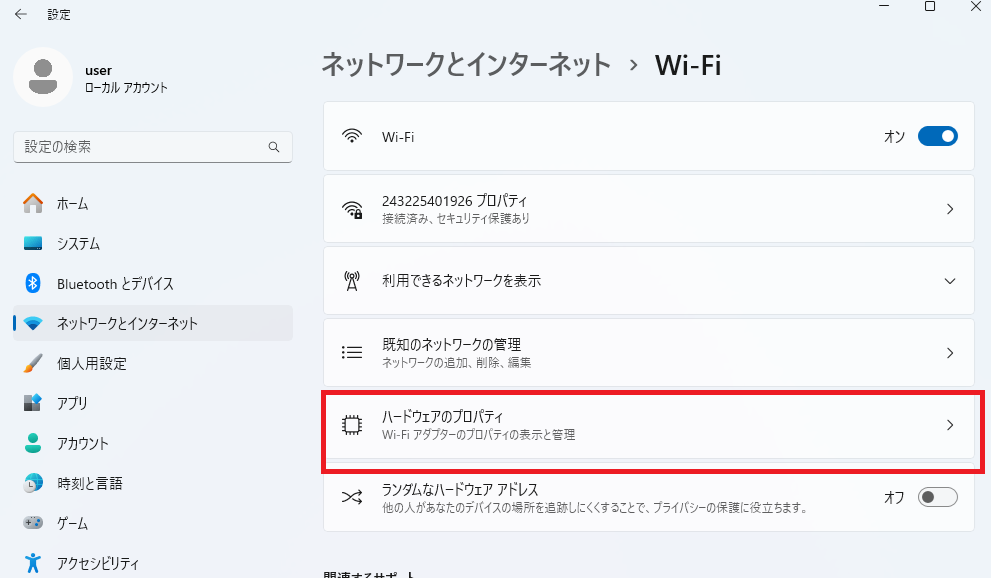
Task: Open 既知のネットワークの管理 chevron
Action: [950, 353]
